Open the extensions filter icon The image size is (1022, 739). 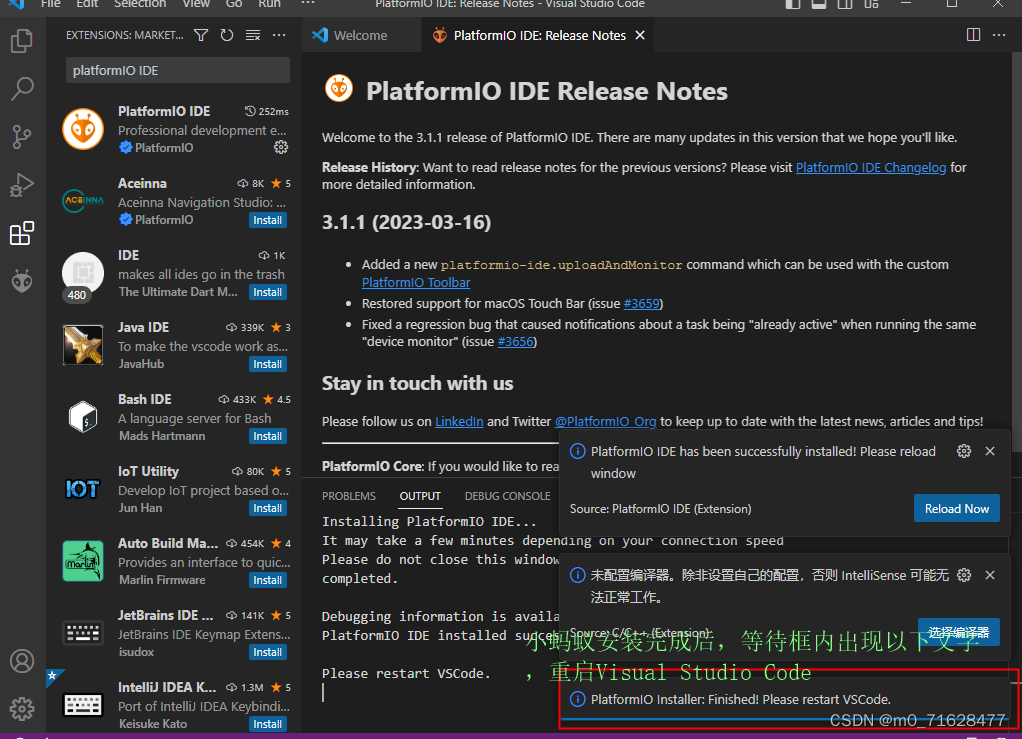[x=200, y=34]
